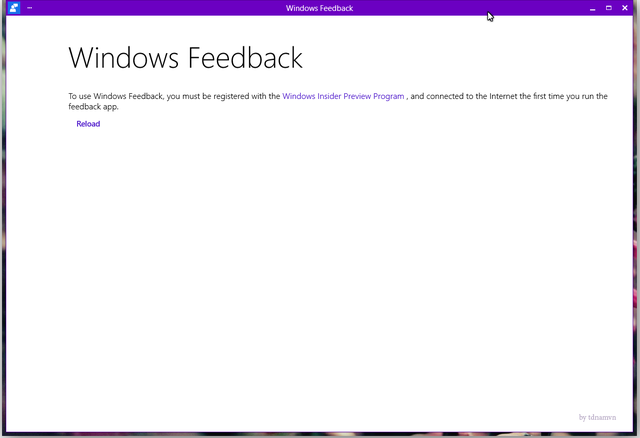Viewport: 640px width, 438px height.
Task: Click the small dash menu beside app icon
Action: (29, 7)
